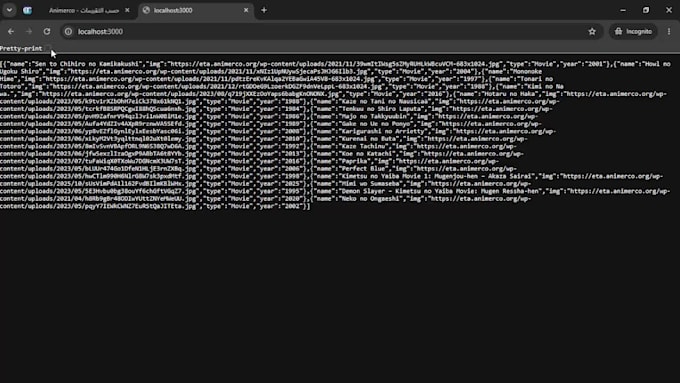Click the text "Kimetsu no Yaiba Movie 1: Mugenjou-hen"

(412, 176)
